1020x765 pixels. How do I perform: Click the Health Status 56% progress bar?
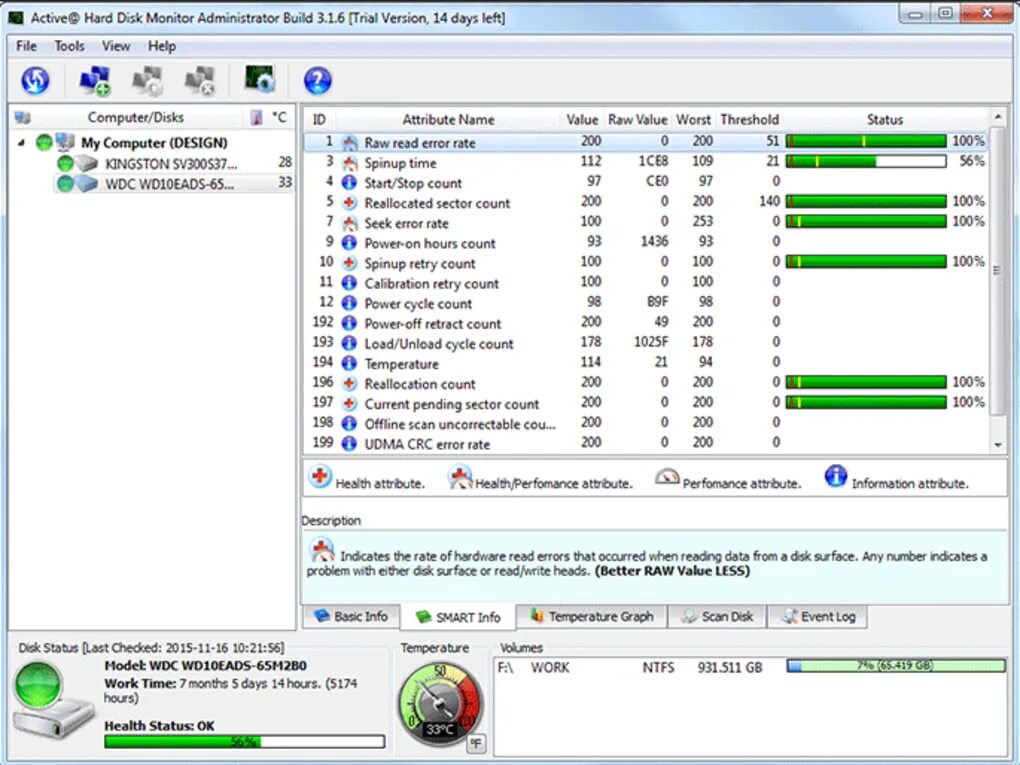click(x=245, y=742)
